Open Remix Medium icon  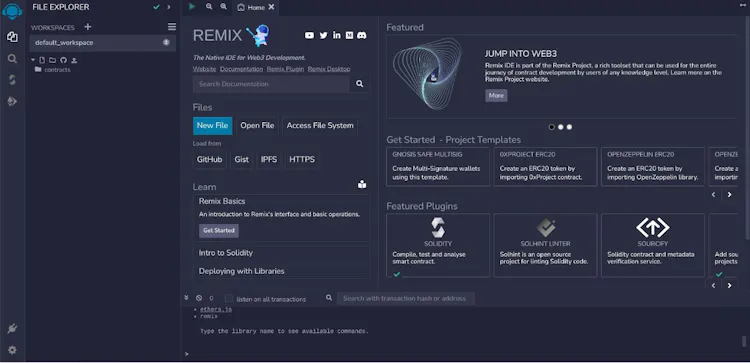(349, 35)
